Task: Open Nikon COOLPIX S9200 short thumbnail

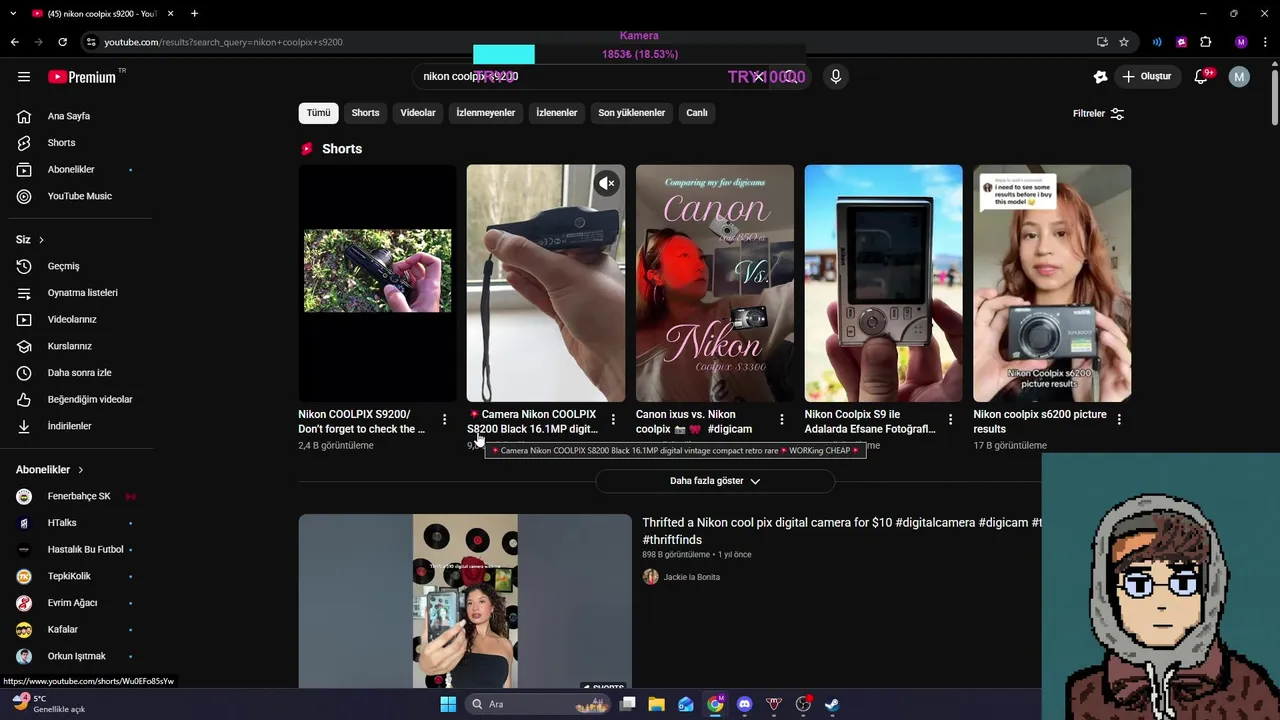Action: pos(377,283)
